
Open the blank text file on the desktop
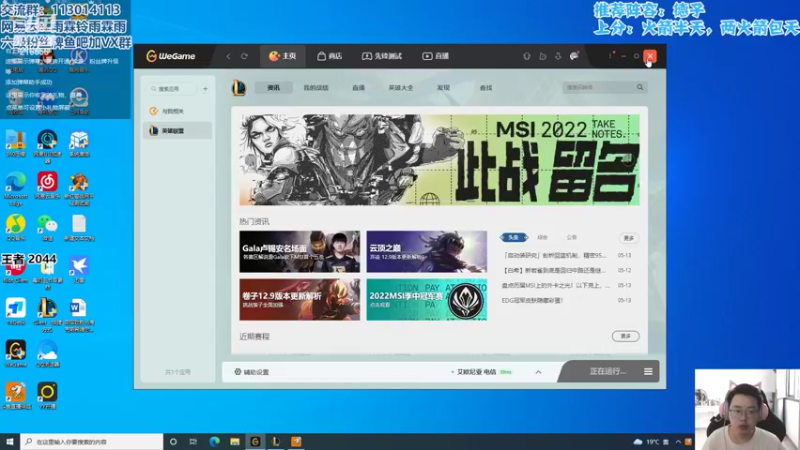click(x=79, y=227)
